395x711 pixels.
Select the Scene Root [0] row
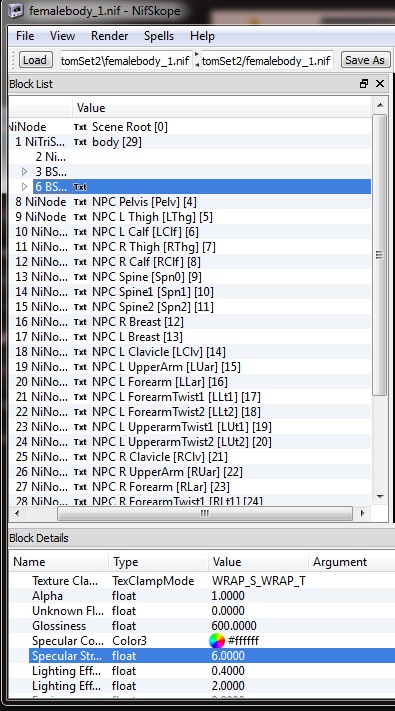pos(190,127)
